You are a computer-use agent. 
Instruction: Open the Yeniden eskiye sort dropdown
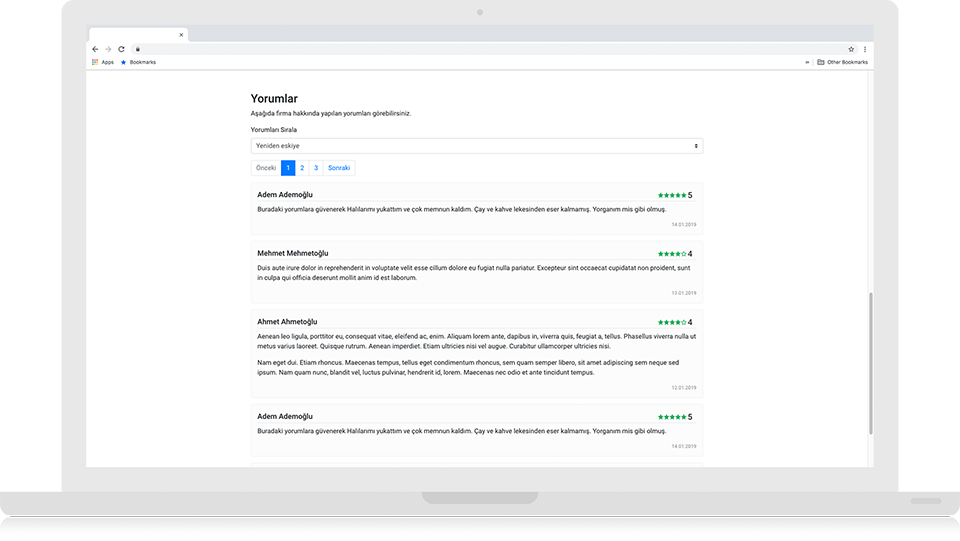pos(477,146)
